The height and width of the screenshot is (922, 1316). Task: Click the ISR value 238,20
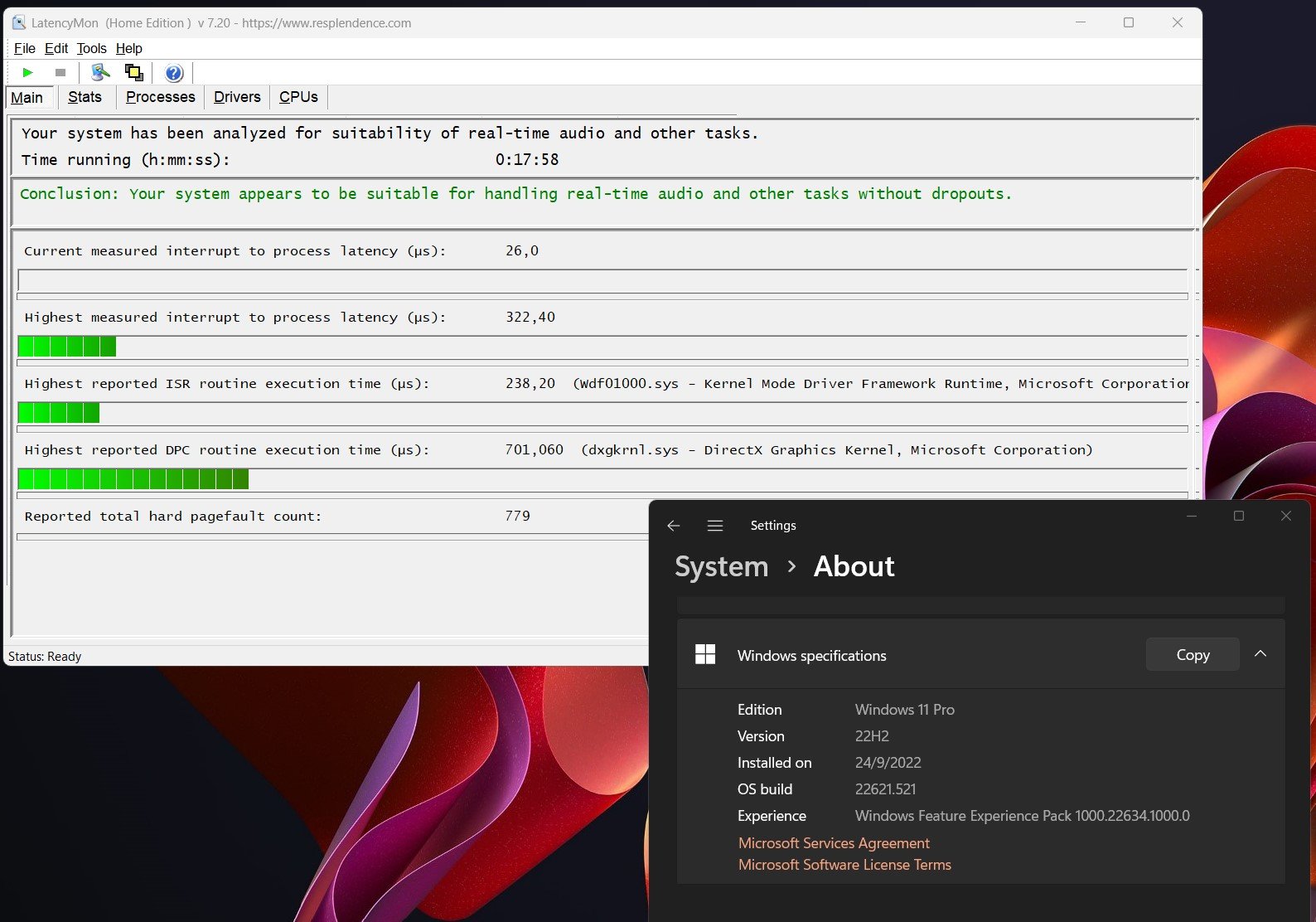(x=530, y=383)
